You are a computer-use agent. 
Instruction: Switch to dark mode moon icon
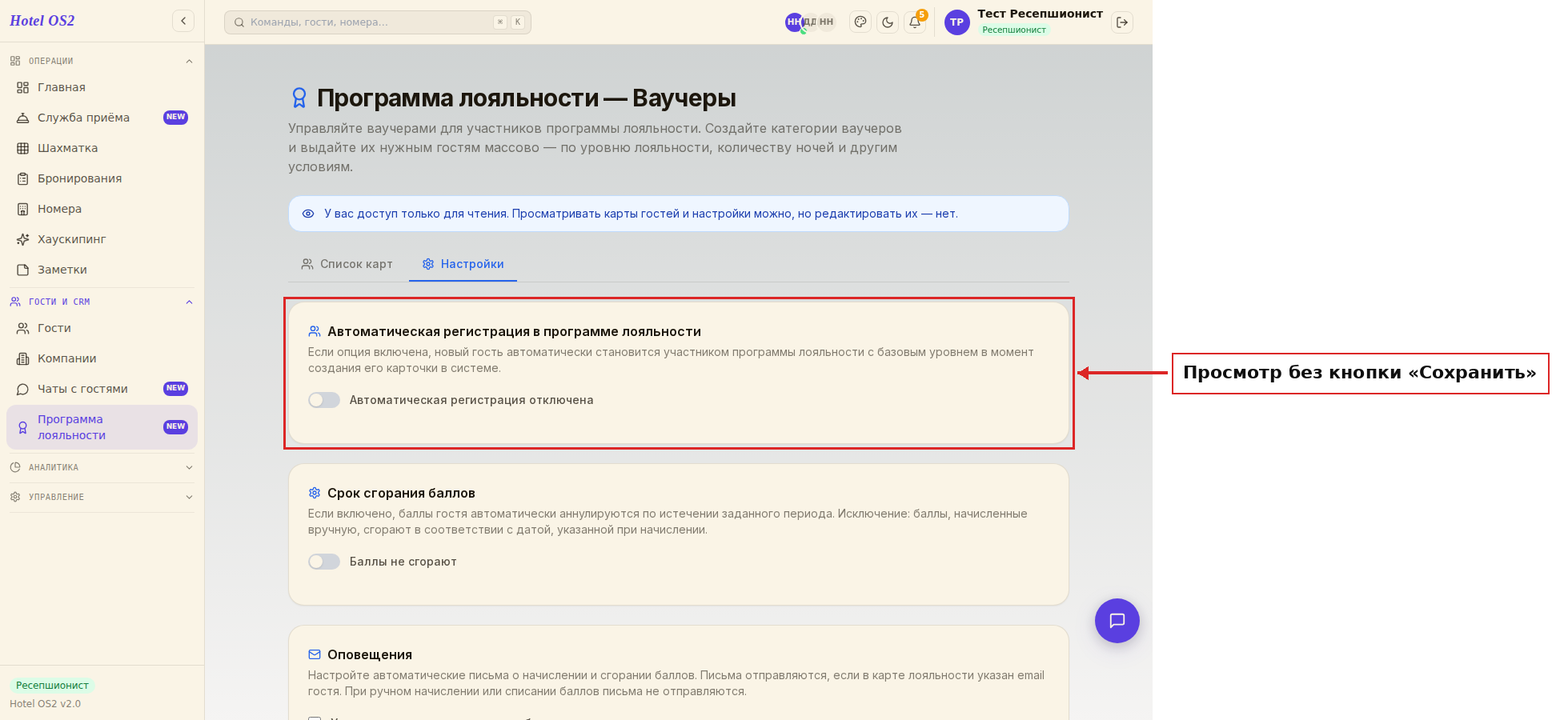(x=888, y=22)
